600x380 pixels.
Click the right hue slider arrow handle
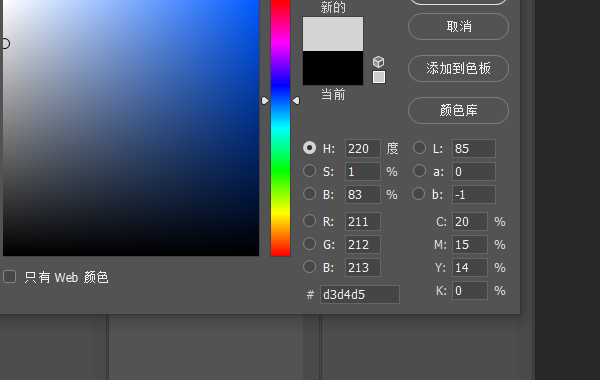point(296,101)
